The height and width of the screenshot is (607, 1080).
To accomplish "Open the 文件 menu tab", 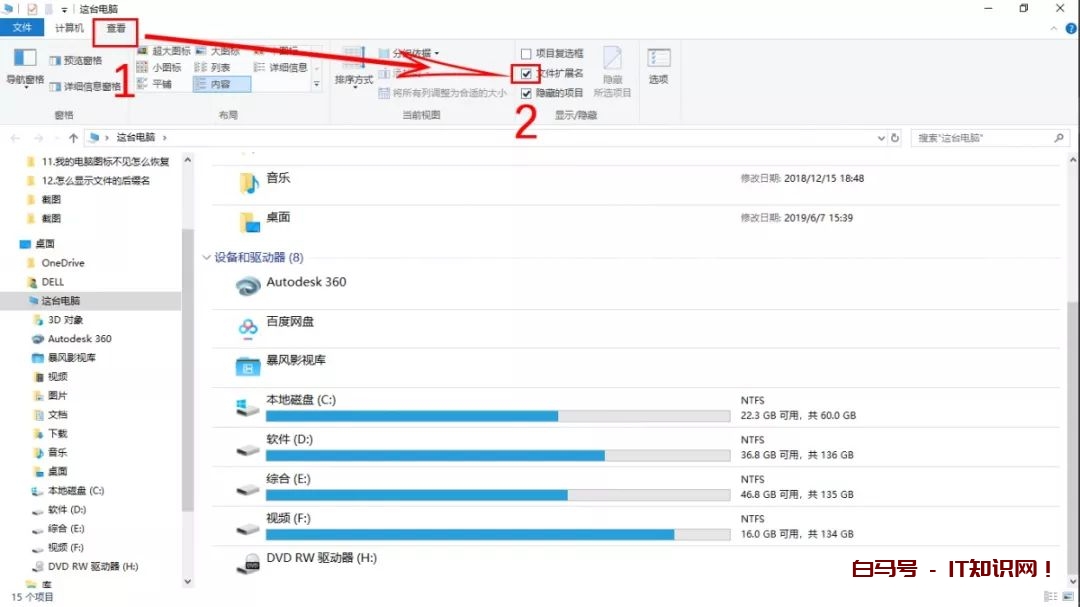I will click(x=22, y=29).
